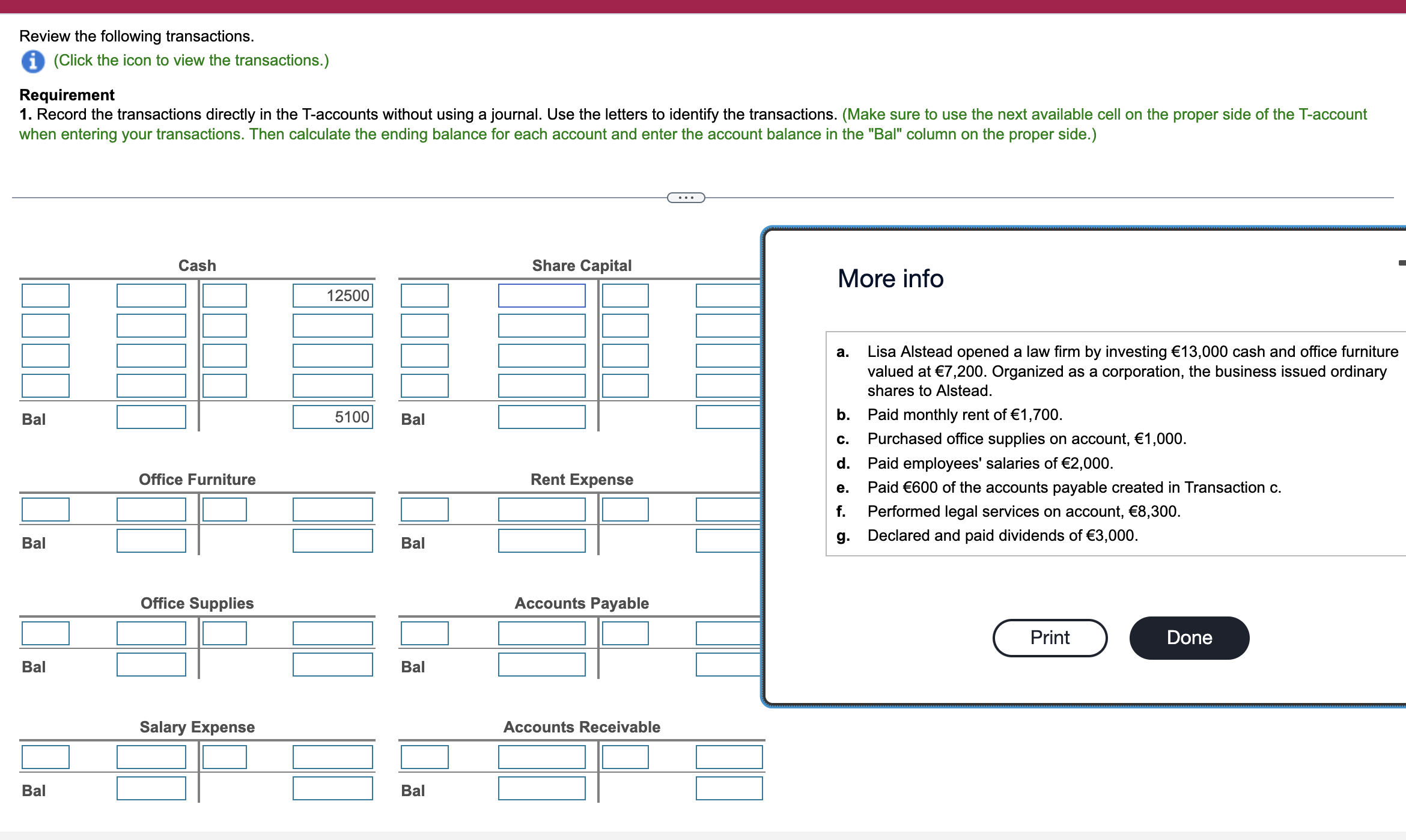Click the Office Furniture debit Bal field
The height and width of the screenshot is (840, 1406).
(x=151, y=541)
